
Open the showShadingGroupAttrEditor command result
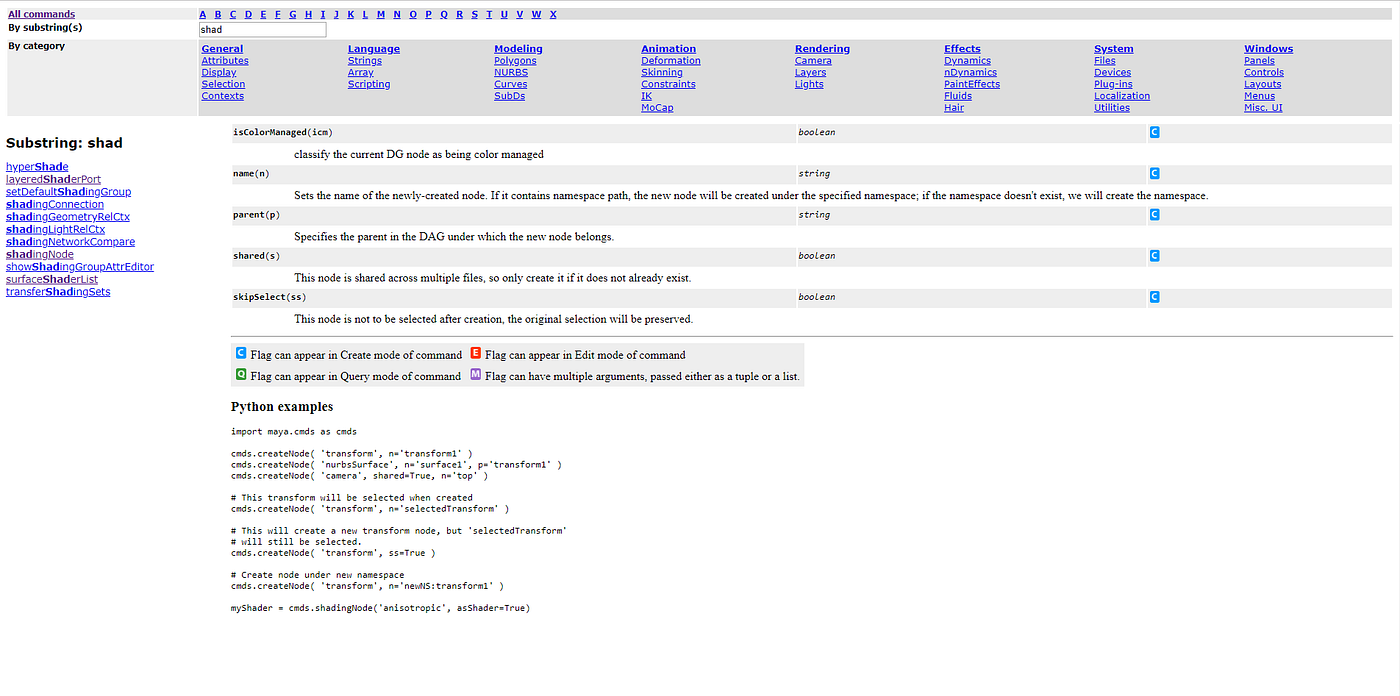pyautogui.click(x=80, y=267)
